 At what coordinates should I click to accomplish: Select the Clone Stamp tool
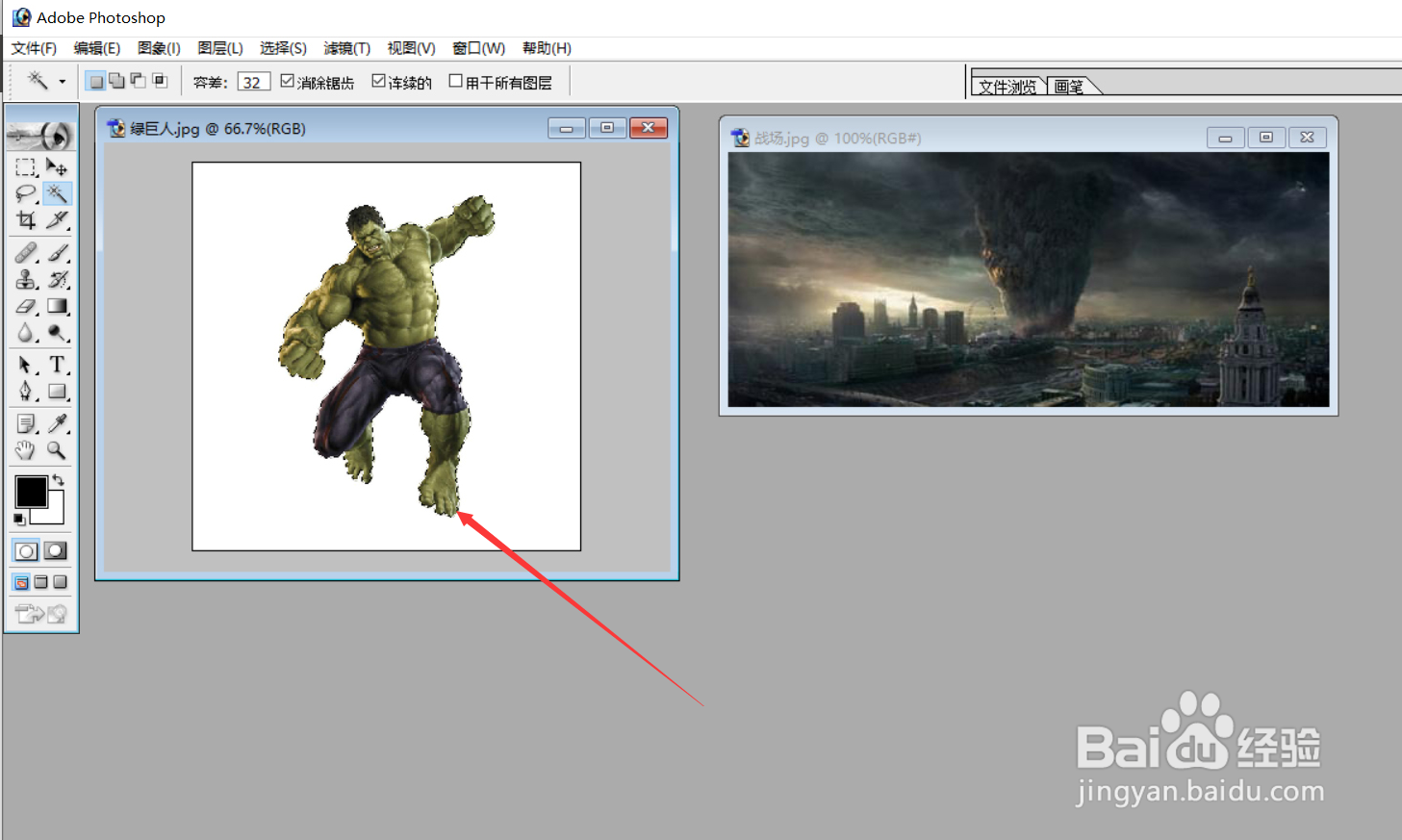26,280
